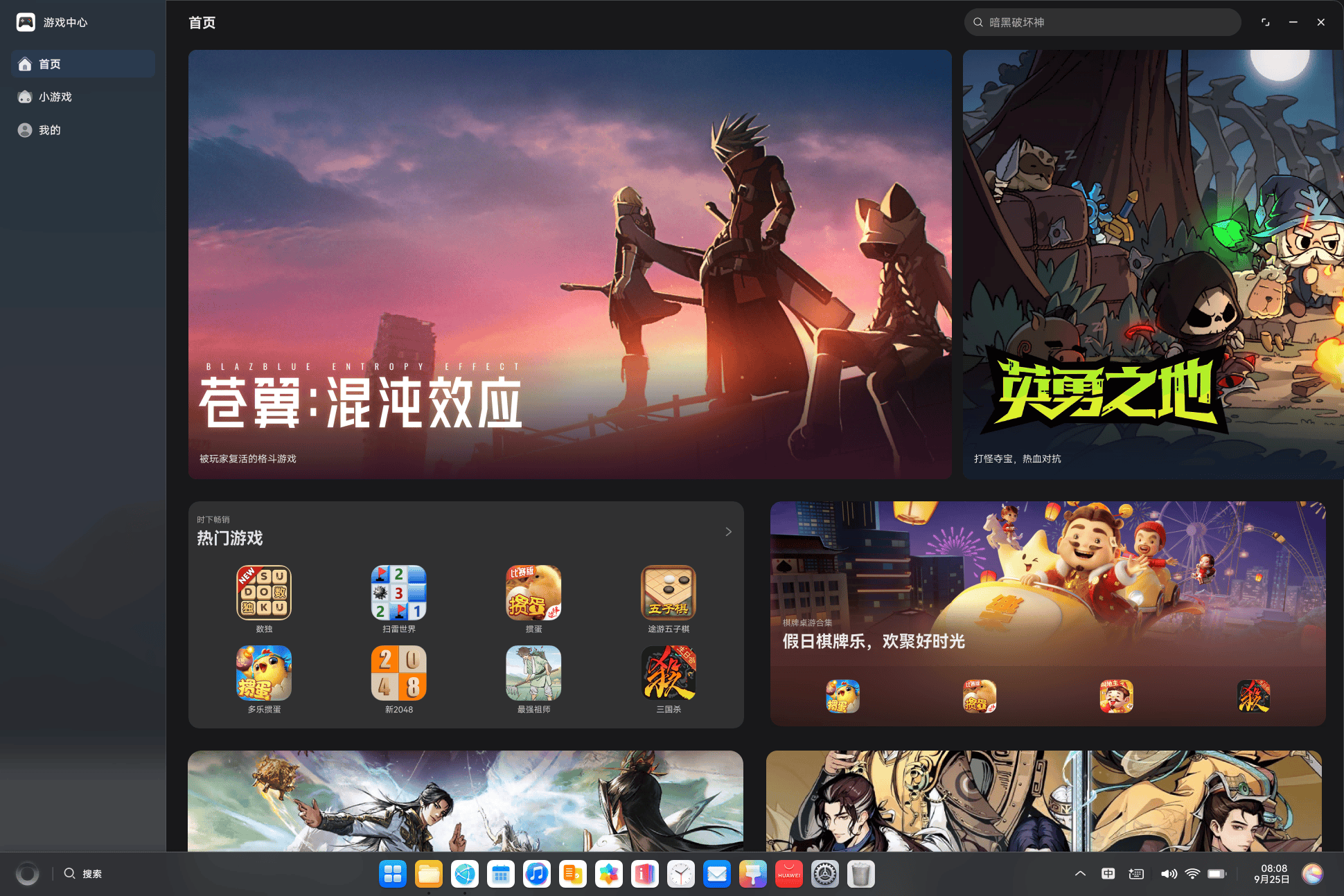Click the 游戏中心 gamepad logo icon
The height and width of the screenshot is (896, 1344).
(x=26, y=22)
